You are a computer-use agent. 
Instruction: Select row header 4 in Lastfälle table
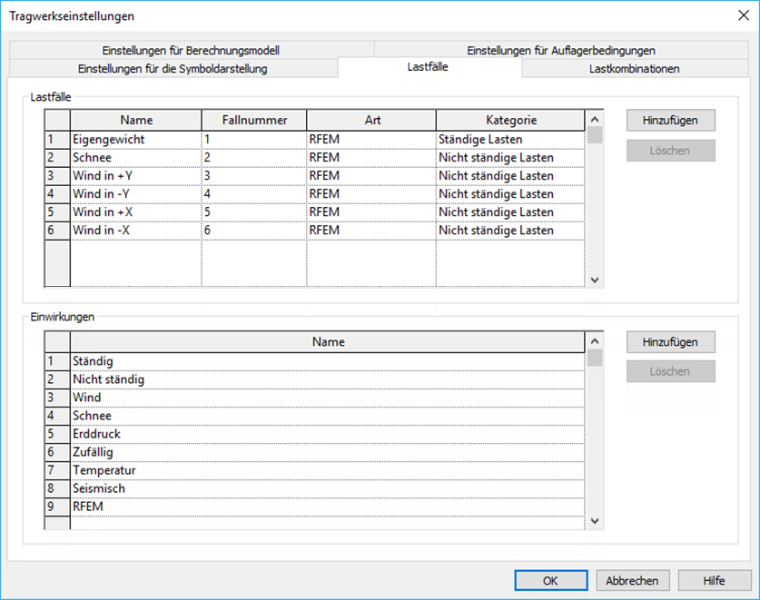point(57,194)
